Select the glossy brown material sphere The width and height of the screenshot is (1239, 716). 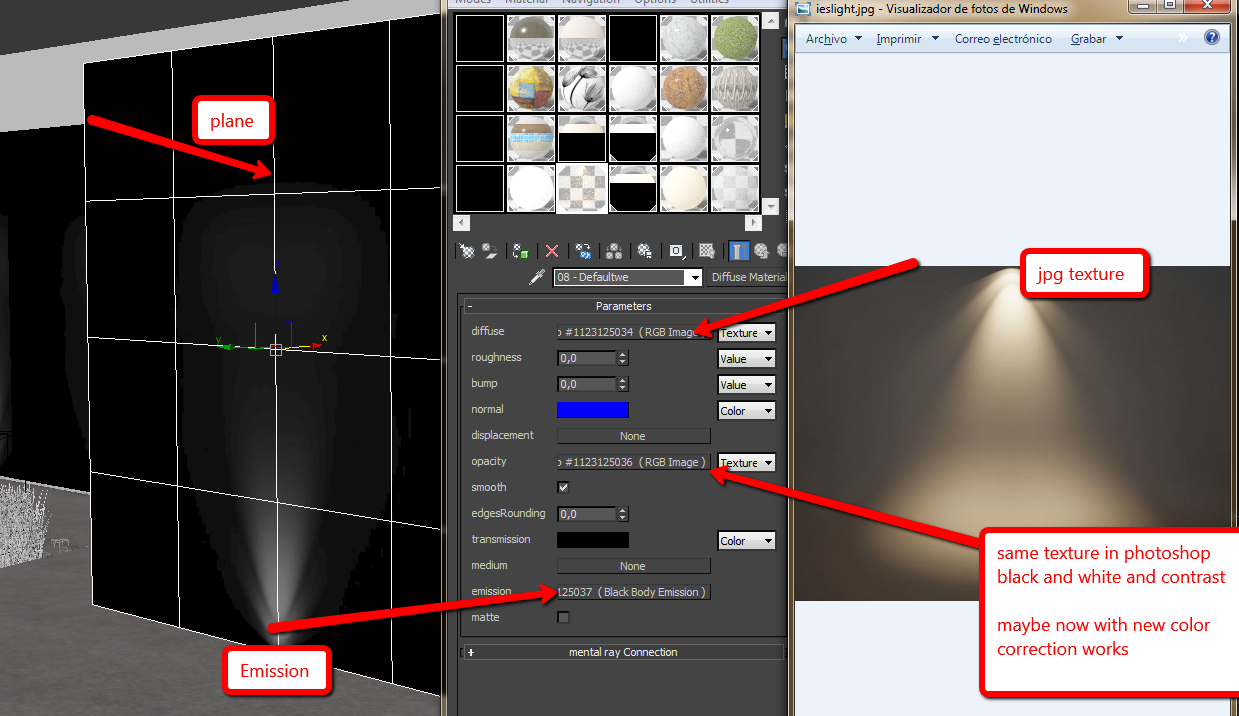[531, 37]
